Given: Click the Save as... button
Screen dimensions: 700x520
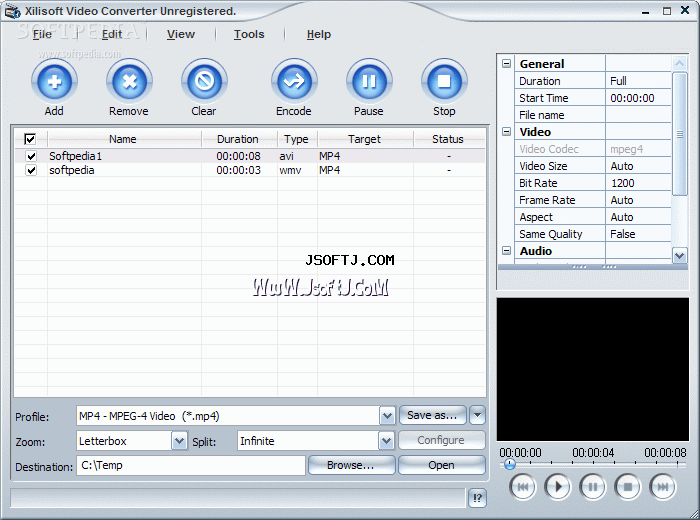Looking at the screenshot, I should tap(432, 415).
